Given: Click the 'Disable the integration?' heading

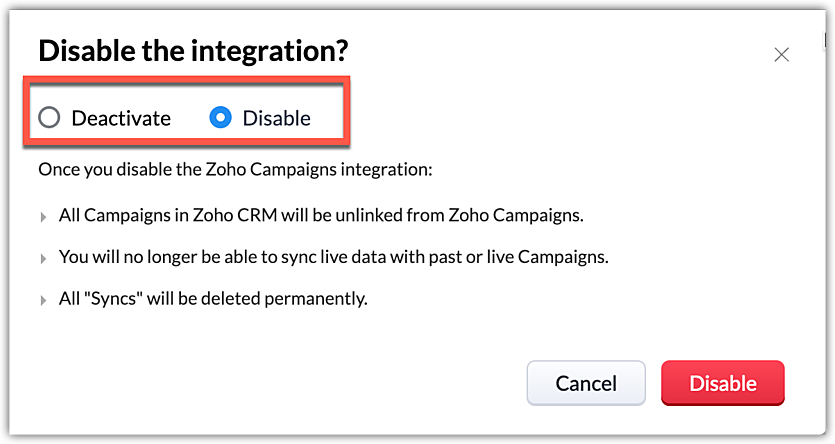Looking at the screenshot, I should (x=193, y=50).
